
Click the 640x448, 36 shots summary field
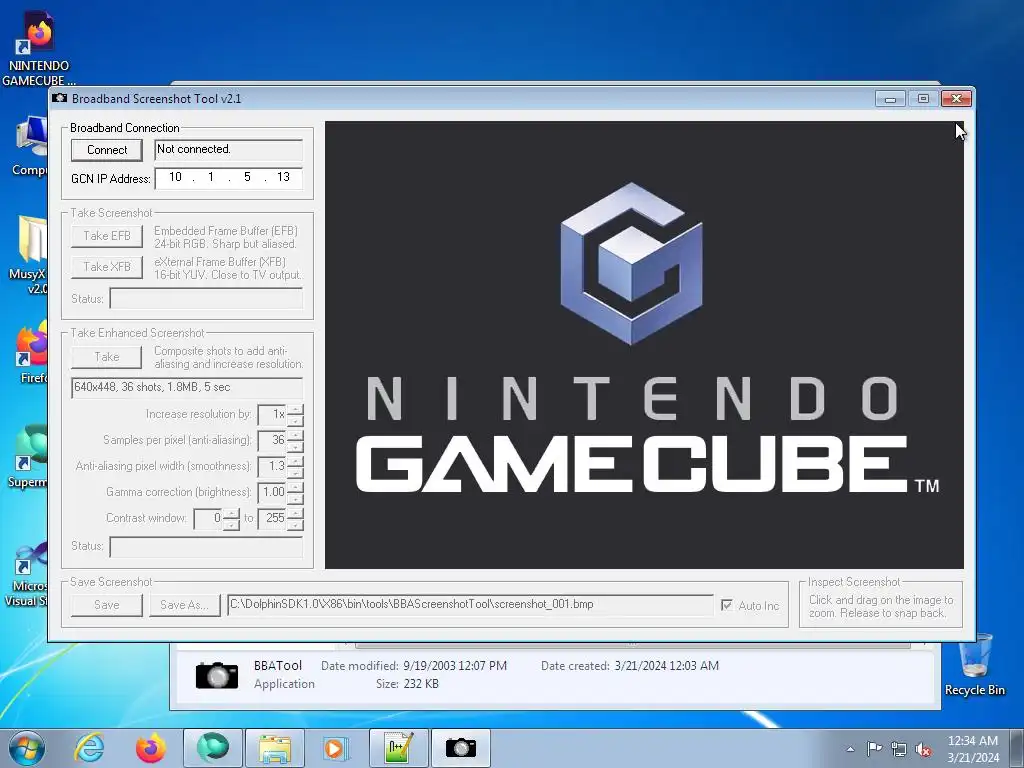click(187, 387)
